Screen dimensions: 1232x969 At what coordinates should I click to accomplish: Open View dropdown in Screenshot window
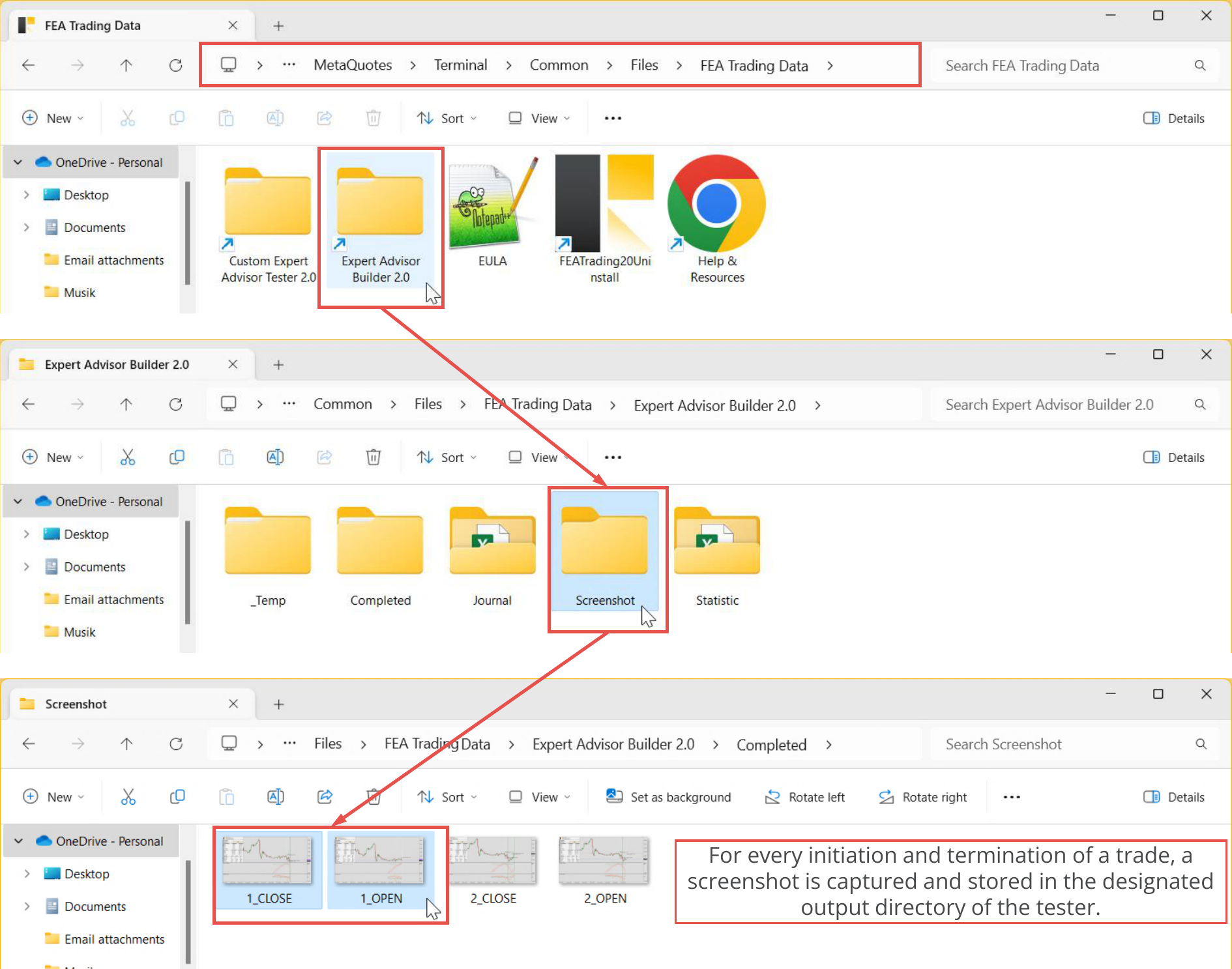pyautogui.click(x=540, y=797)
